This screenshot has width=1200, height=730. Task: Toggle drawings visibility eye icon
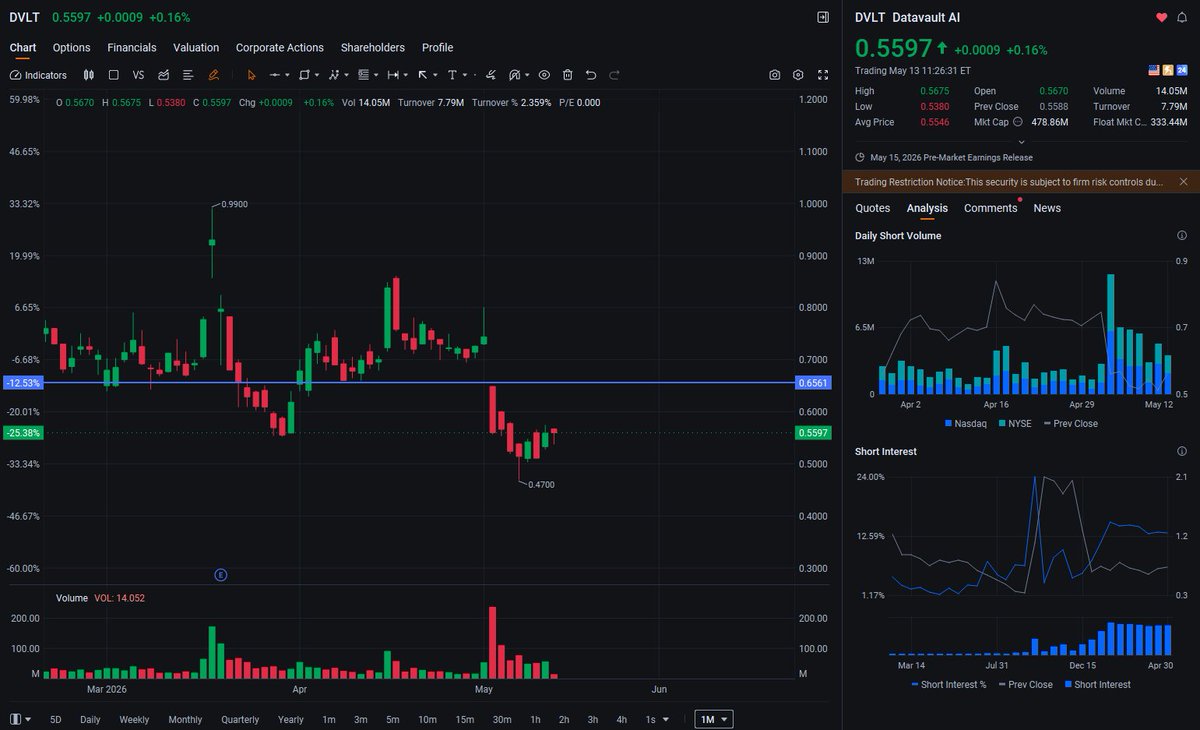coord(544,75)
